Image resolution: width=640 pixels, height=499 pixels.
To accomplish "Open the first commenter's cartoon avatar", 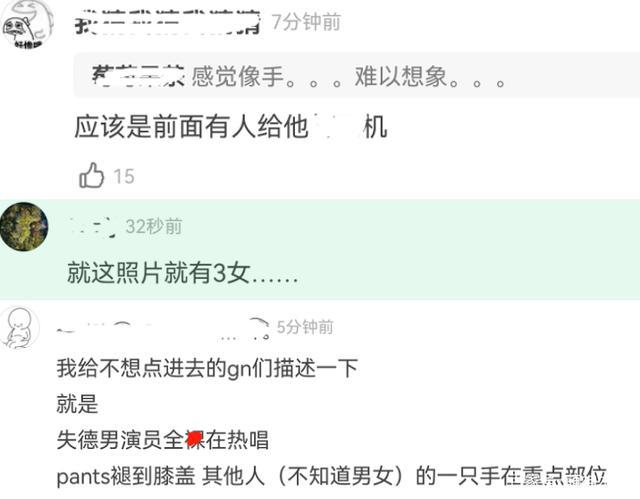I will pyautogui.click(x=27, y=24).
